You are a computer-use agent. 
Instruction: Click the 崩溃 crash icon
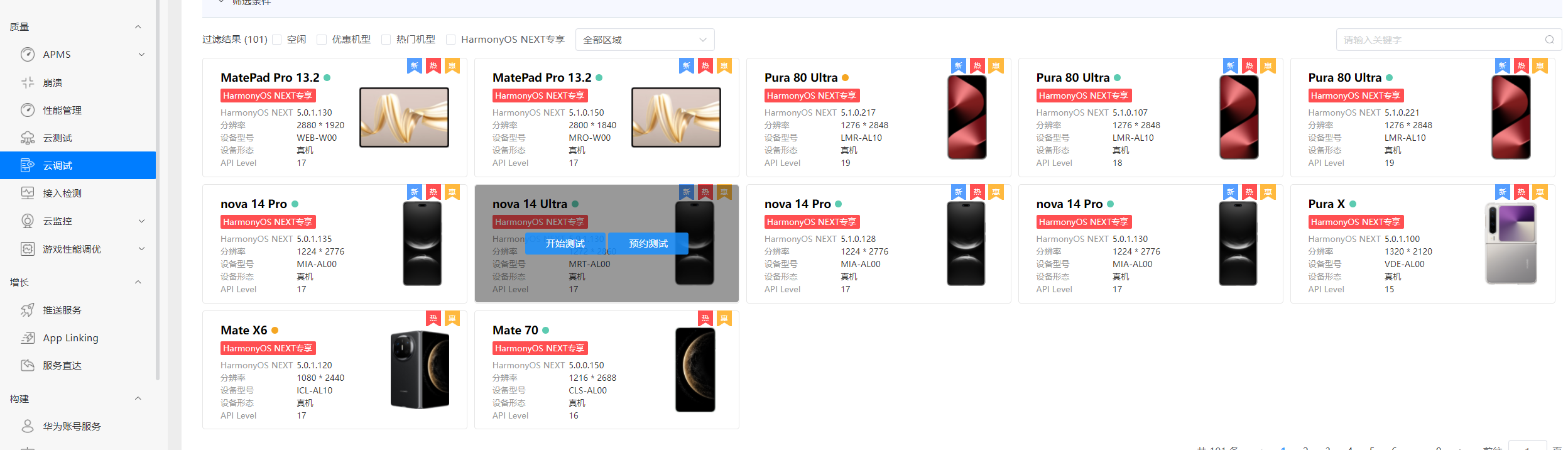pyautogui.click(x=28, y=82)
